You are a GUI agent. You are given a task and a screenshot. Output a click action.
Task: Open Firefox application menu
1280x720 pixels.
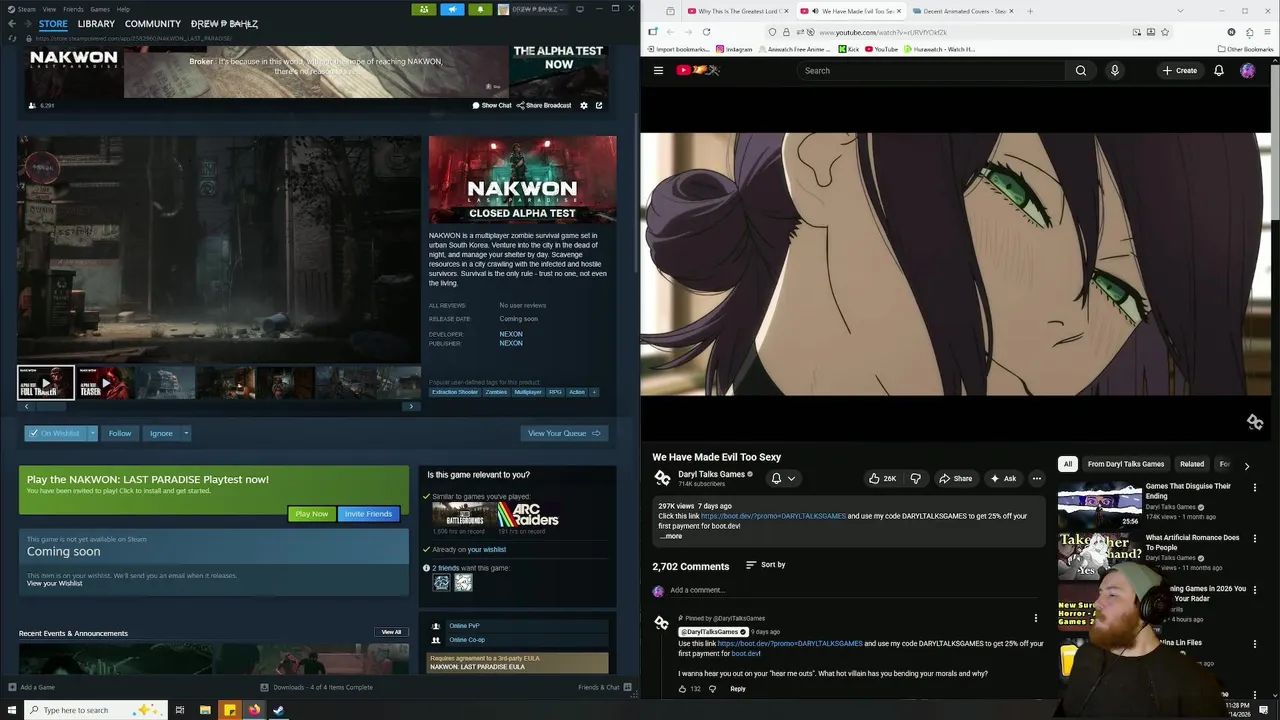pyautogui.click(x=1267, y=32)
